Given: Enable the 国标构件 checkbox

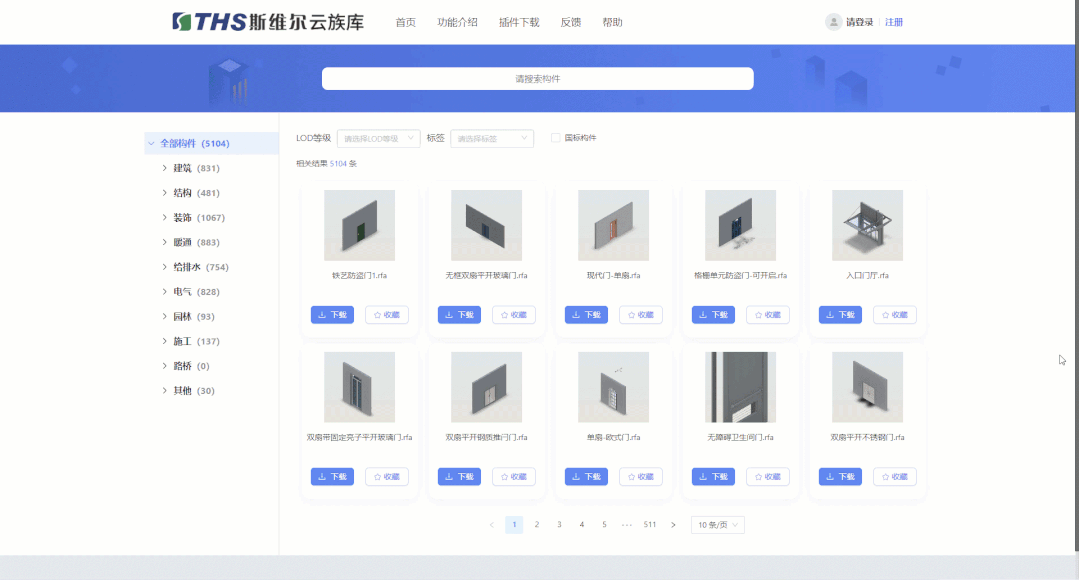Looking at the screenshot, I should [557, 138].
